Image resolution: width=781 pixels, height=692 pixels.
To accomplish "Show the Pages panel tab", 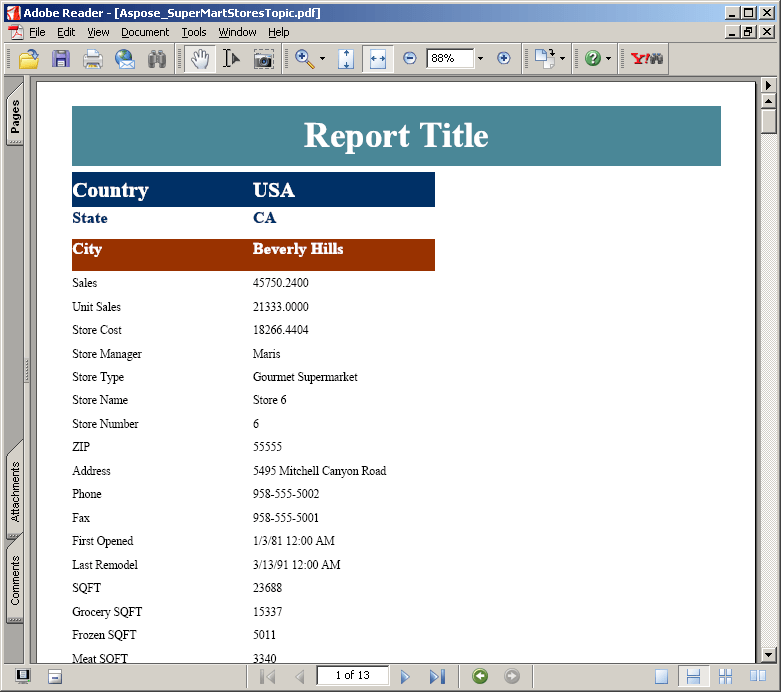I will (x=15, y=116).
